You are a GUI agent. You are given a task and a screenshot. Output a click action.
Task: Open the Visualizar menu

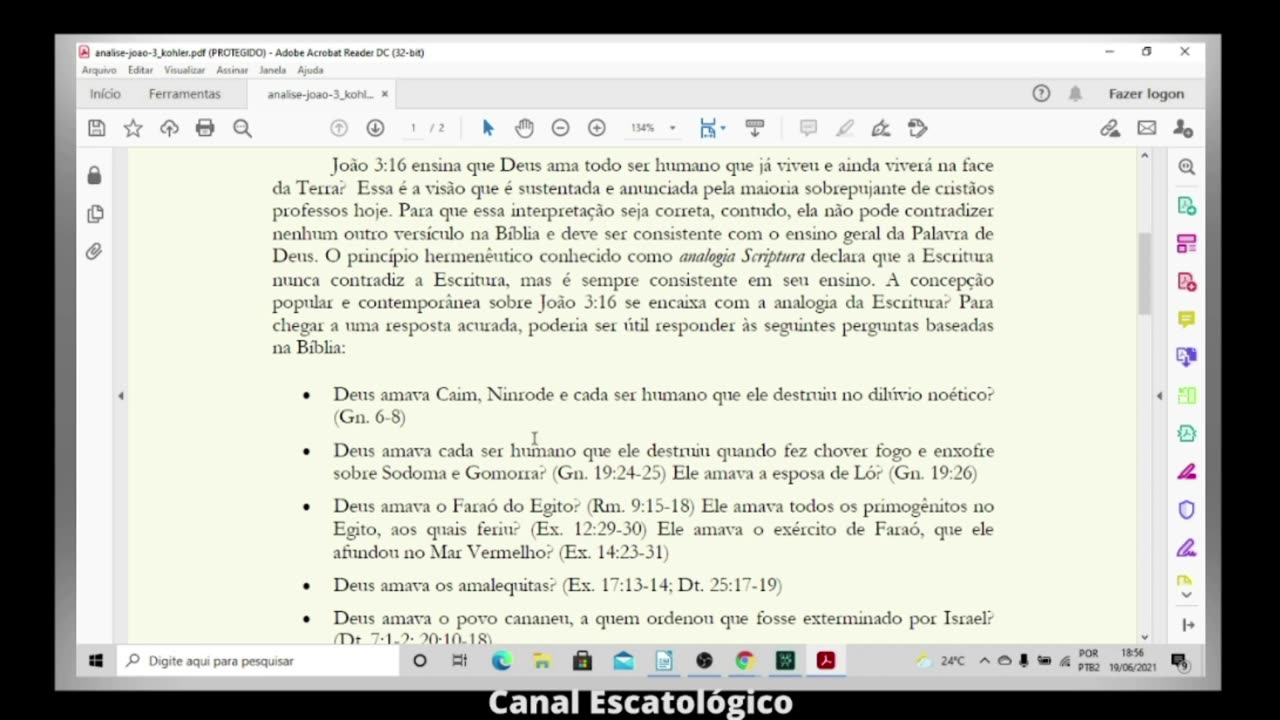(184, 70)
